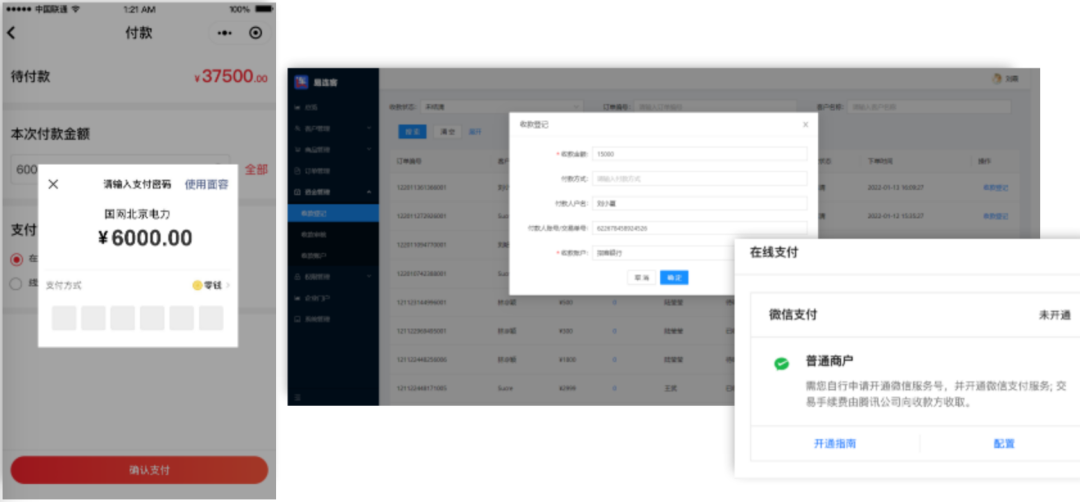The width and height of the screenshot is (1080, 502).
Task: Open the 零钱 payment method selector
Action: pyautogui.click(x=212, y=285)
